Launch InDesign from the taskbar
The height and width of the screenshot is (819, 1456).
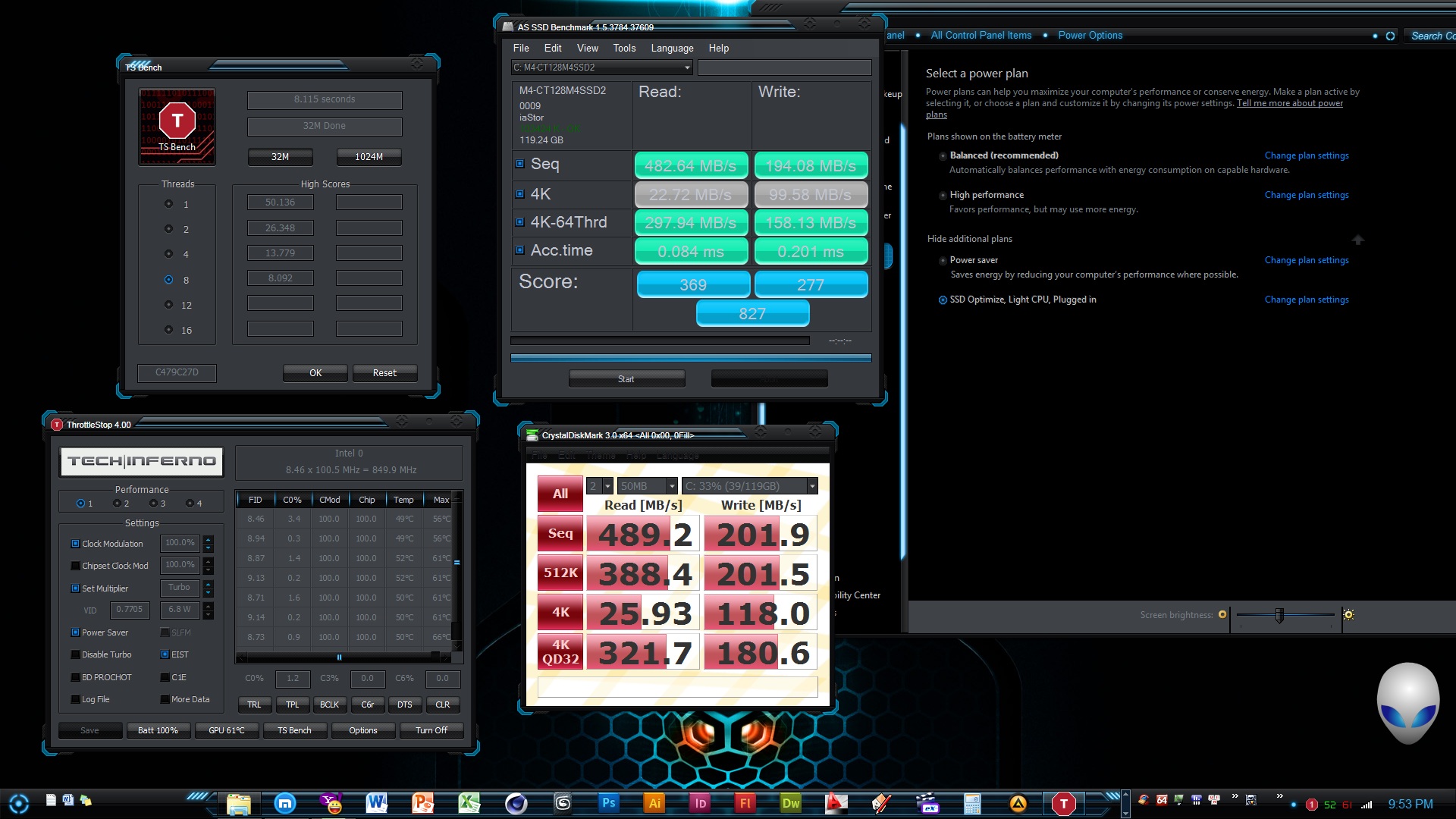click(700, 804)
